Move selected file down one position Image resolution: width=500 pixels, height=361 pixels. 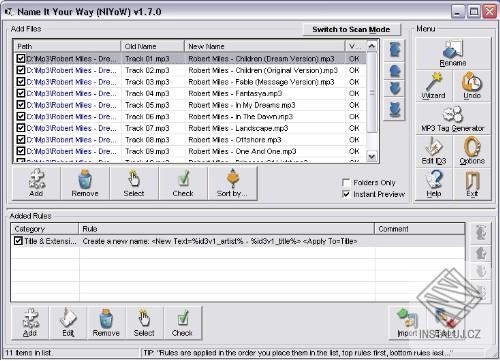click(x=395, y=89)
